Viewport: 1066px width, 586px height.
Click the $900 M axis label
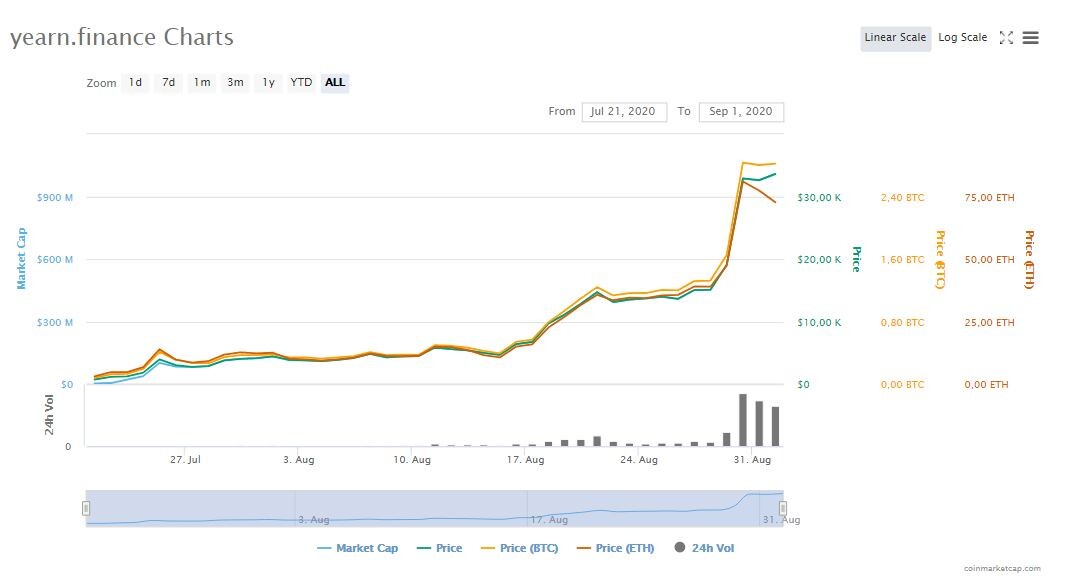55,198
